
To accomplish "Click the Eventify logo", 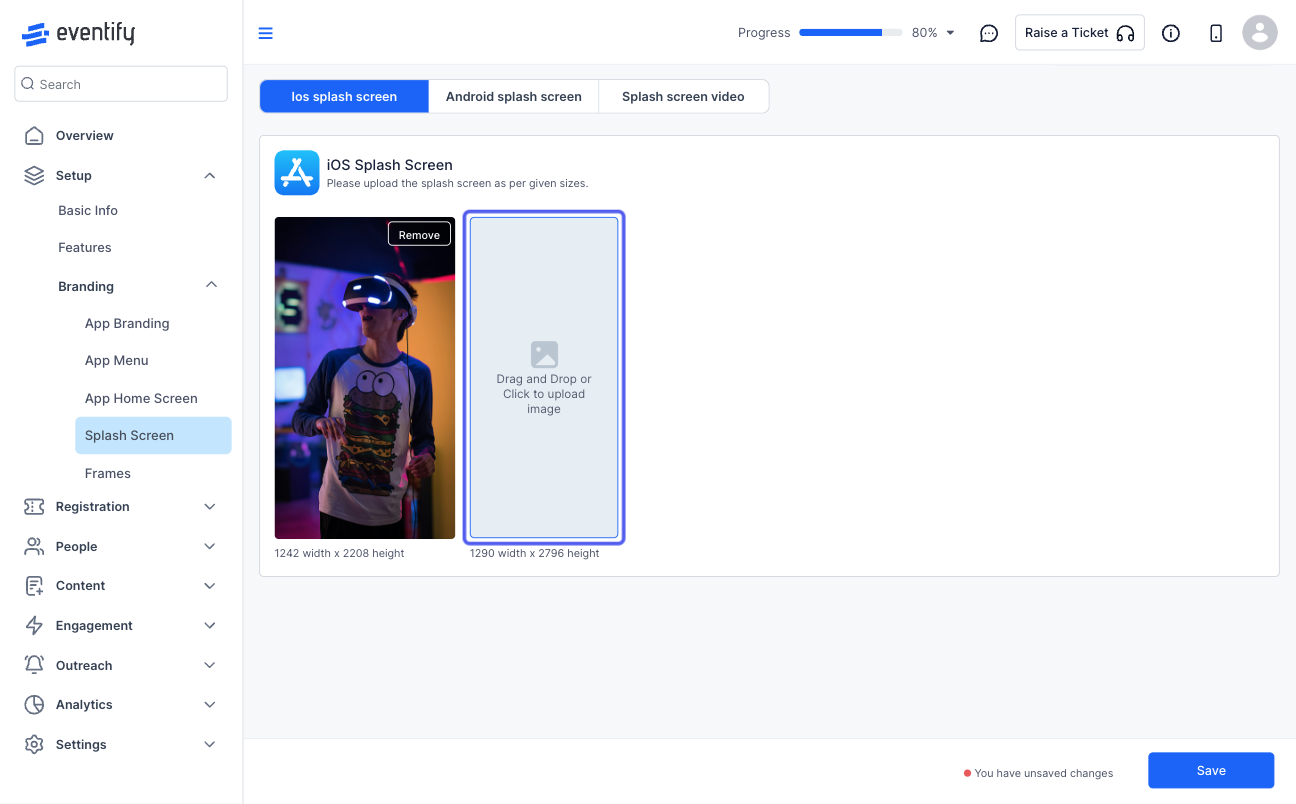I will coord(78,33).
